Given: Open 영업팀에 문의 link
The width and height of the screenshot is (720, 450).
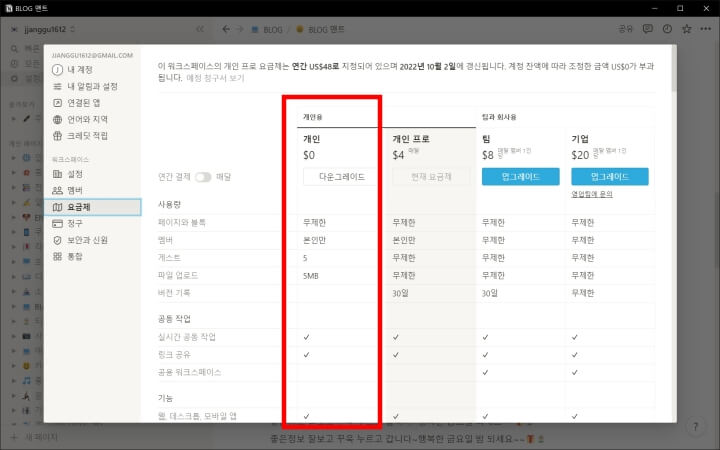Looking at the screenshot, I should click(592, 194).
